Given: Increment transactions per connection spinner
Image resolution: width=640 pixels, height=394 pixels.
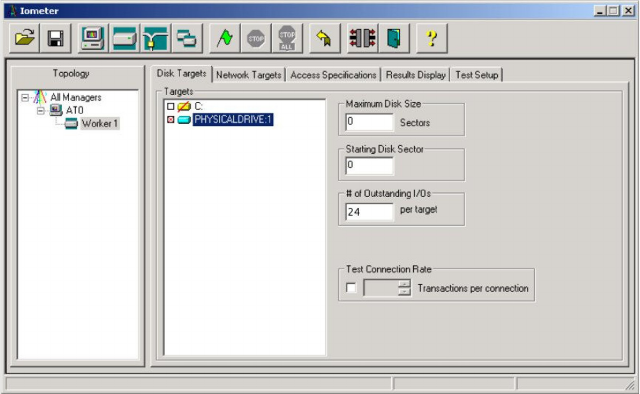Looking at the screenshot, I should (x=404, y=283).
